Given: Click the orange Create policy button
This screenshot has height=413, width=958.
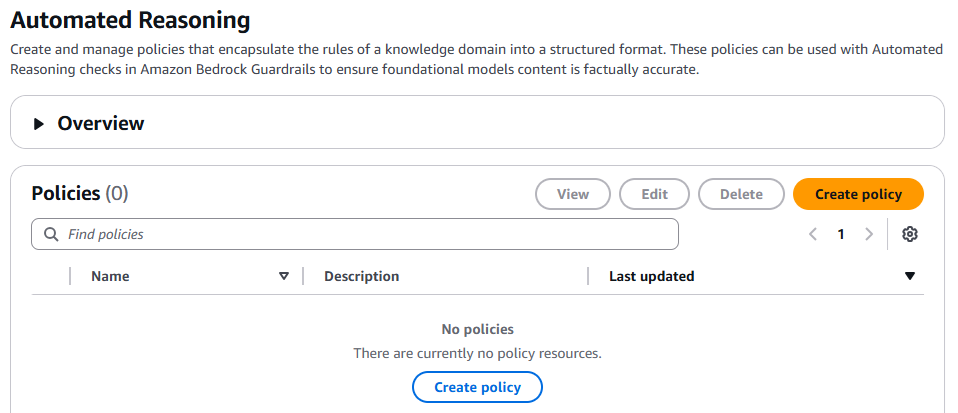Looking at the screenshot, I should pos(858,194).
